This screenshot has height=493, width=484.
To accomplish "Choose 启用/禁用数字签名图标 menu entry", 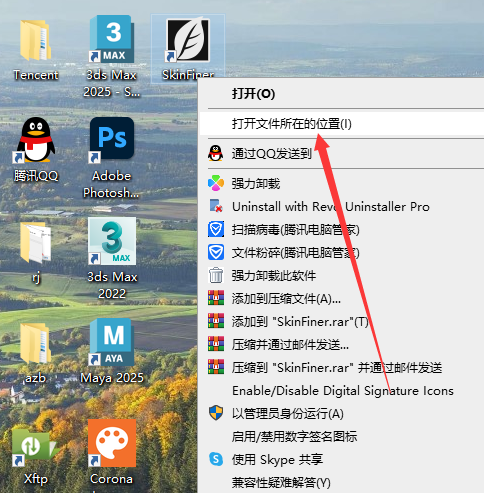I will [342, 437].
